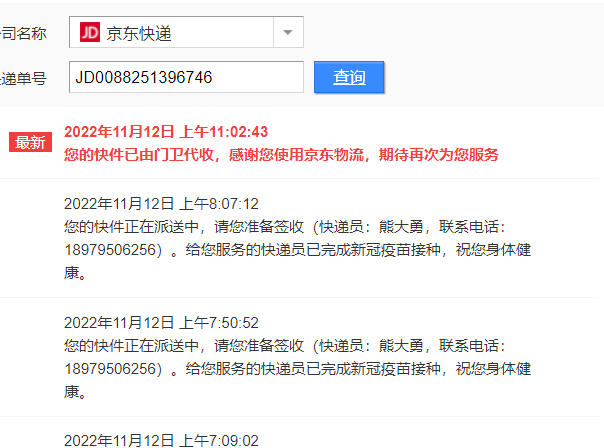
Task: Click the red 最新 badge
Action: [x=30, y=142]
